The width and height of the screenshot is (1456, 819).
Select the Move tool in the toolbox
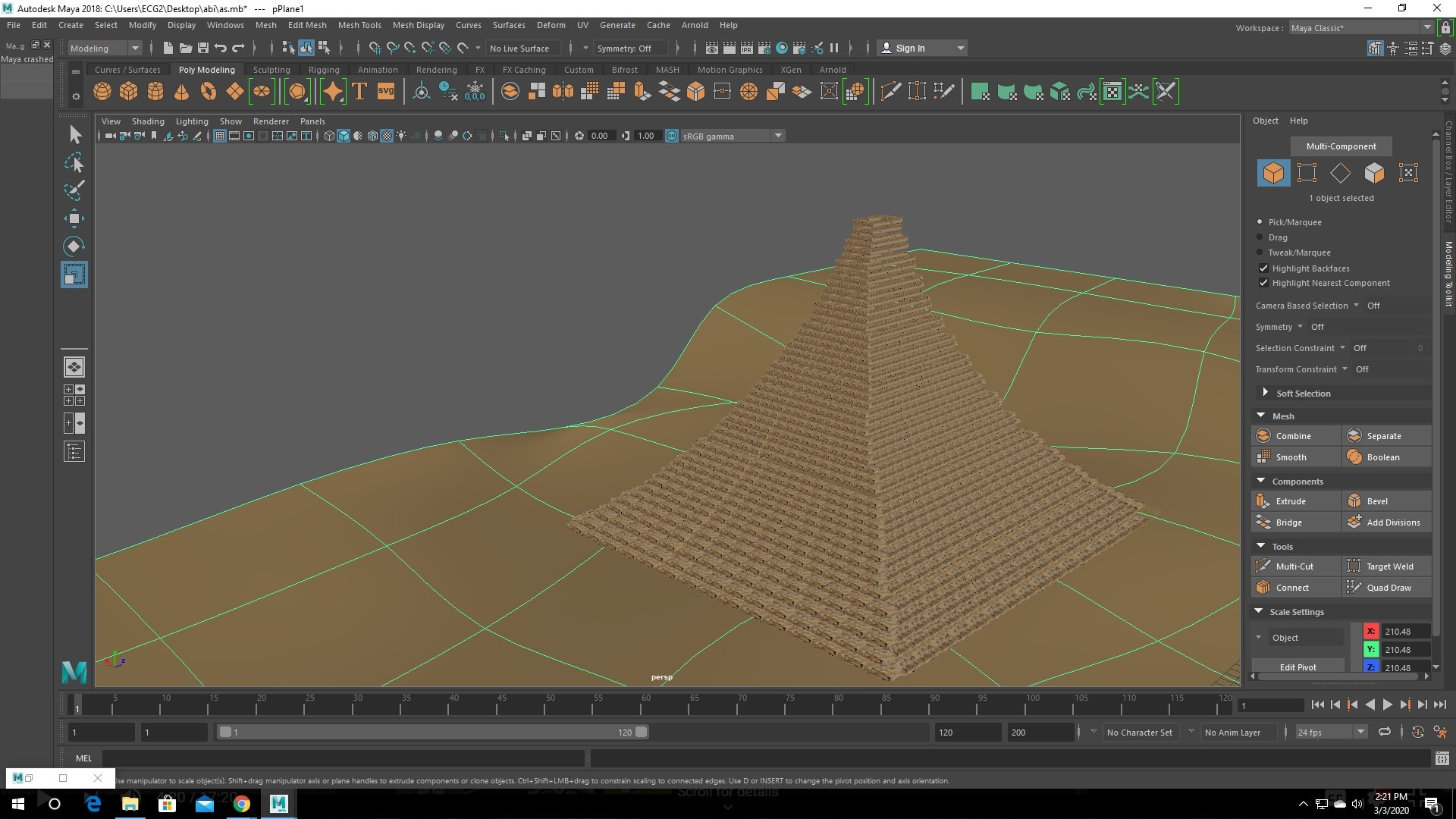74,218
